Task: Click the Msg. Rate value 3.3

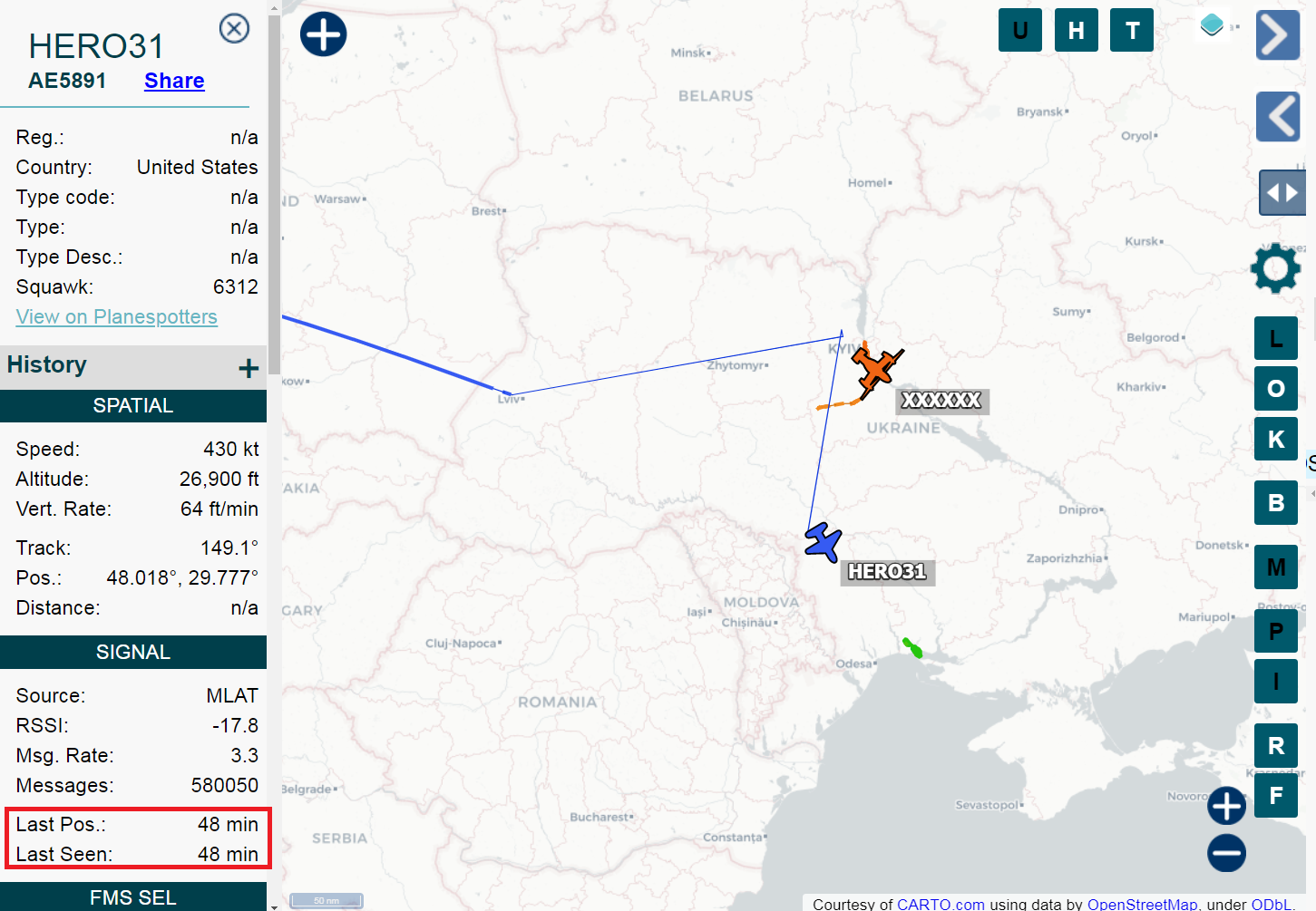Action: point(245,756)
